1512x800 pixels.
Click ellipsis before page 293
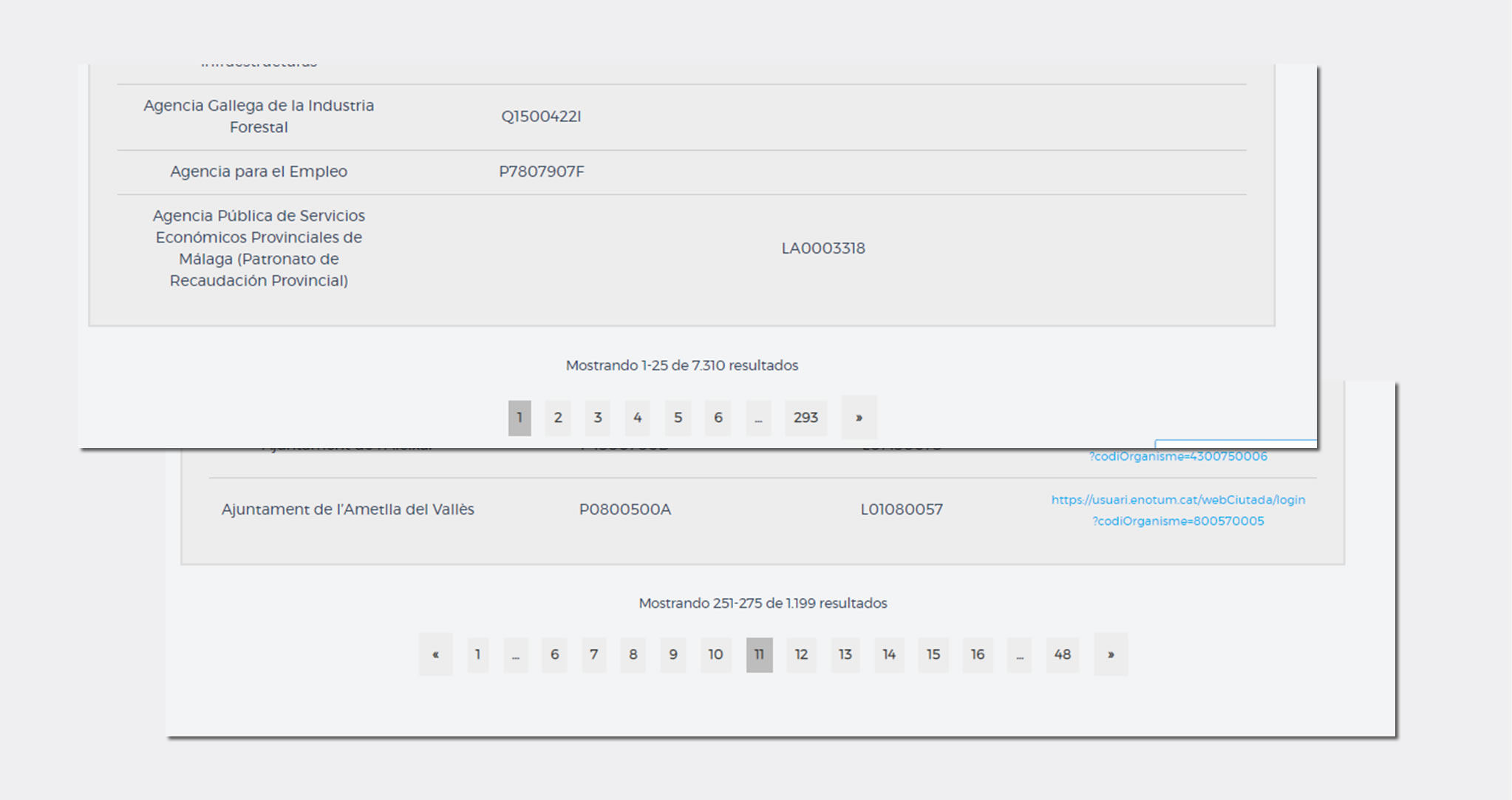click(x=758, y=418)
